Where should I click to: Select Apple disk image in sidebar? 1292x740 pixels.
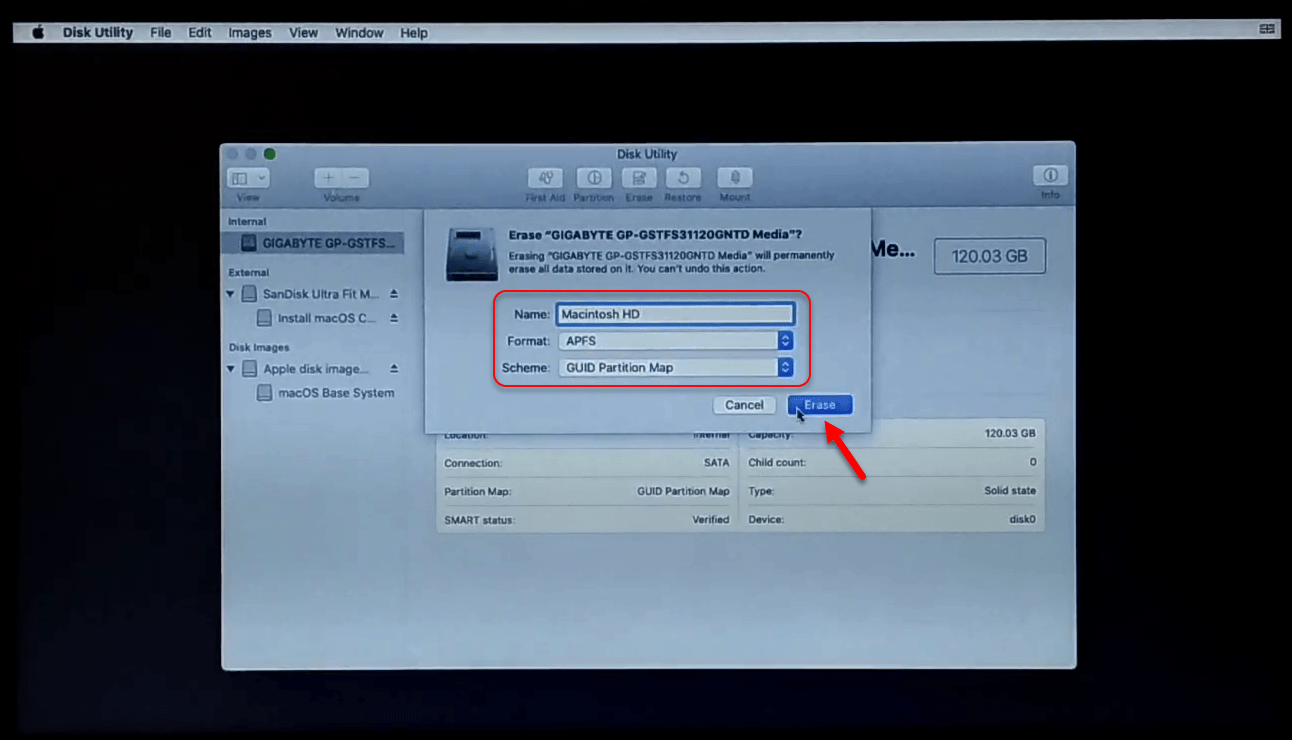tap(305, 369)
